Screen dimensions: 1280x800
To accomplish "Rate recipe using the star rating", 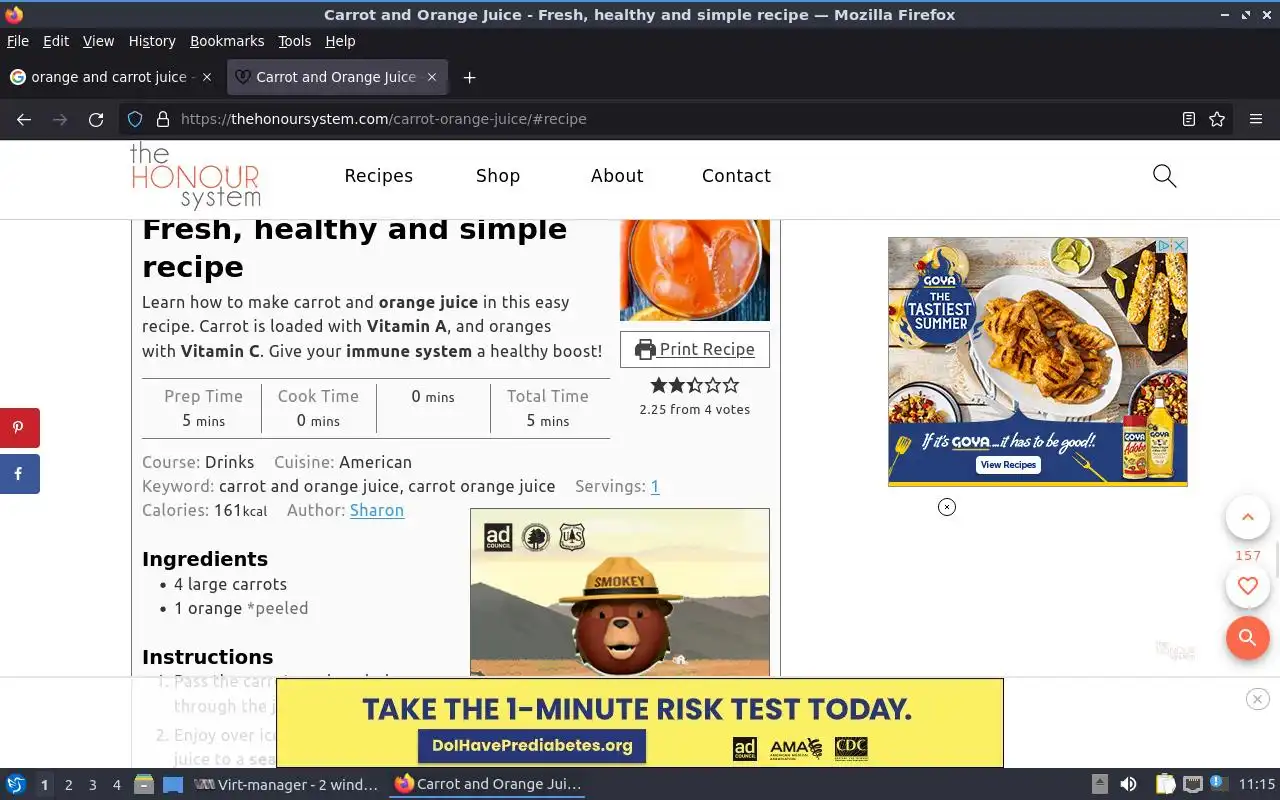I will [x=695, y=385].
